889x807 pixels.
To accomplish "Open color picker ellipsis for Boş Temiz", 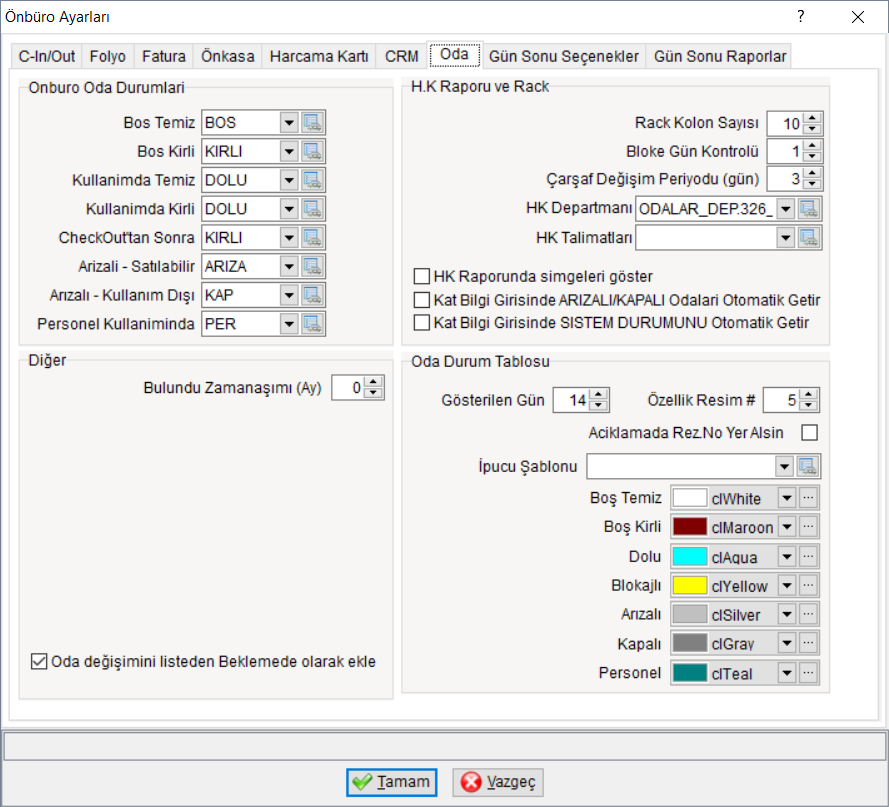I will coord(808,498).
